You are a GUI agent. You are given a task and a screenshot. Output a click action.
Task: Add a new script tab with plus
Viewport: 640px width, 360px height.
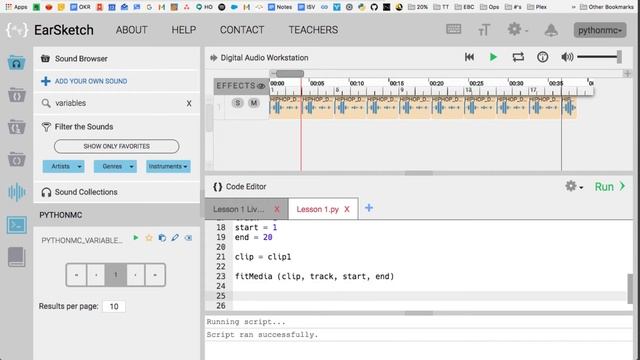[x=369, y=208]
